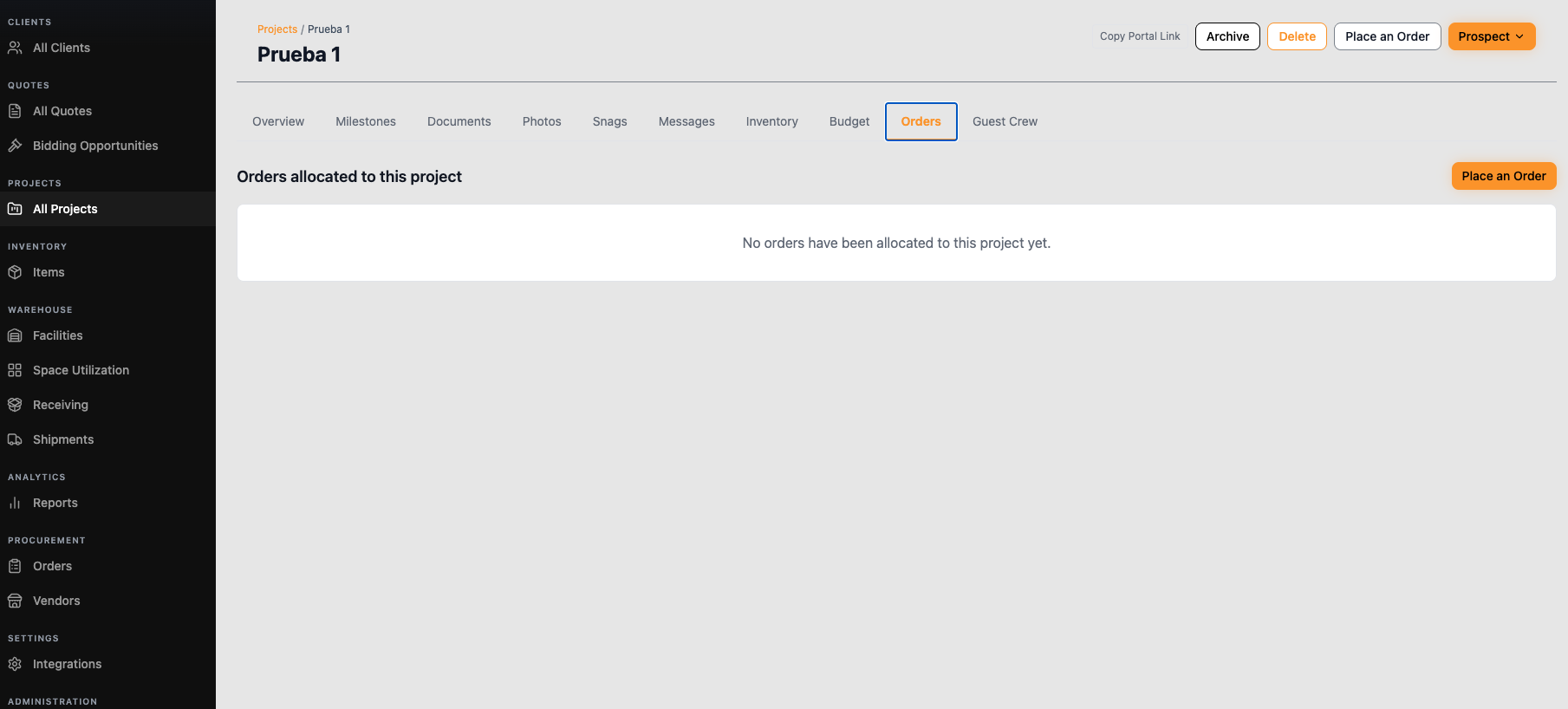Click the Archive button
Screen dimensions: 1568x709
(x=1227, y=36)
